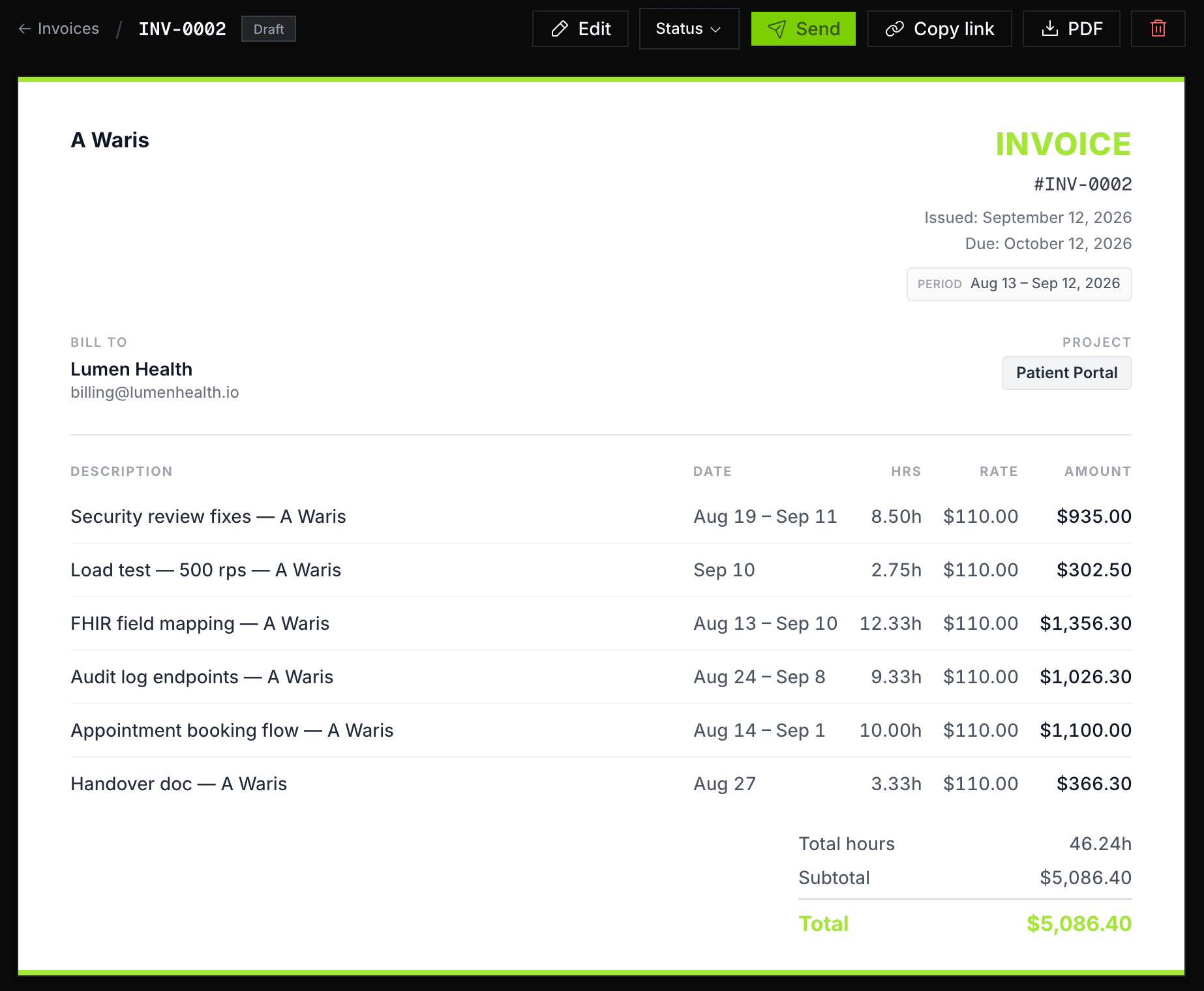
Task: Click the PERIOD Aug 13 – Sep 12, 2026 chip
Action: [1019, 284]
